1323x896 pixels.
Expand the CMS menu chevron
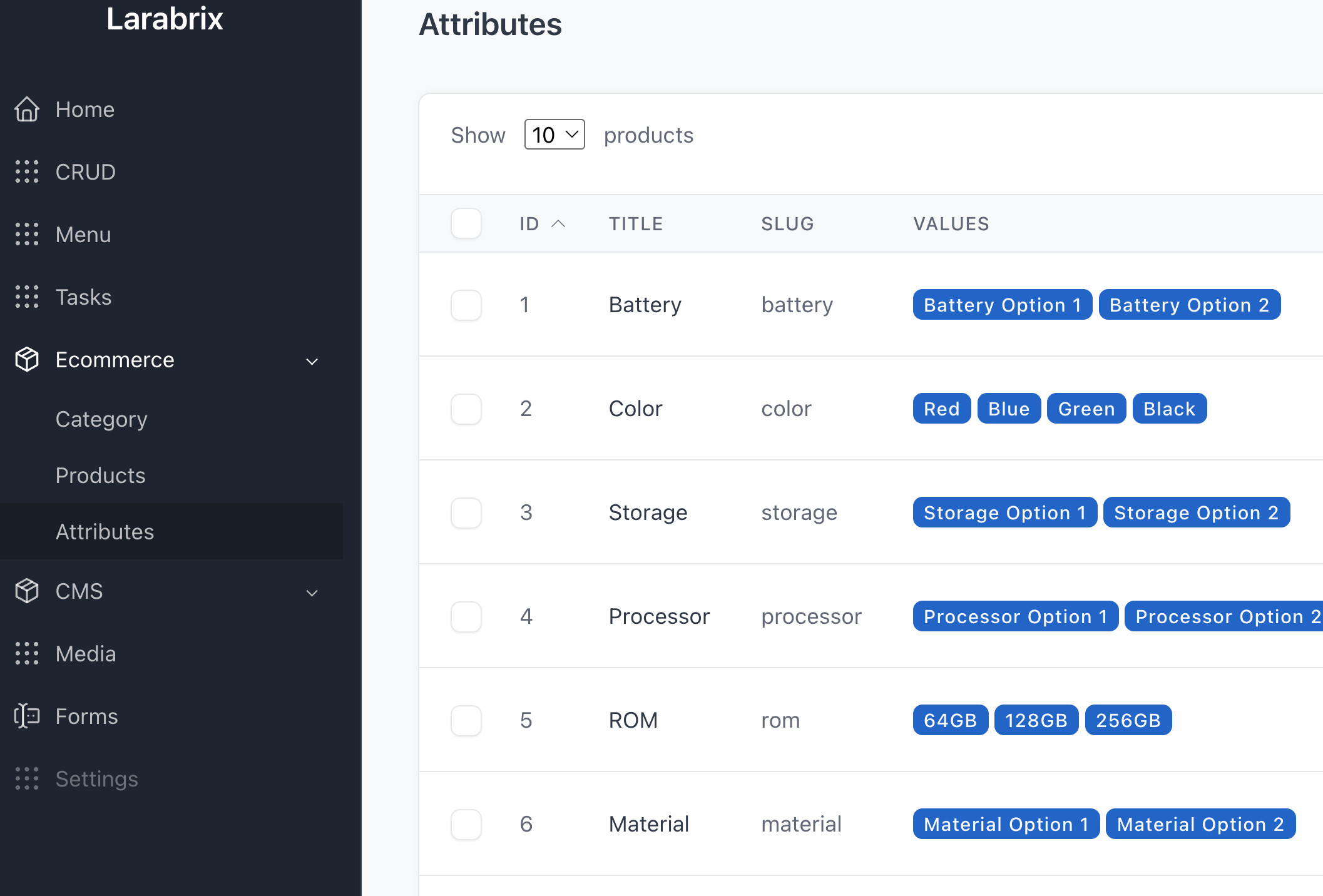(312, 593)
